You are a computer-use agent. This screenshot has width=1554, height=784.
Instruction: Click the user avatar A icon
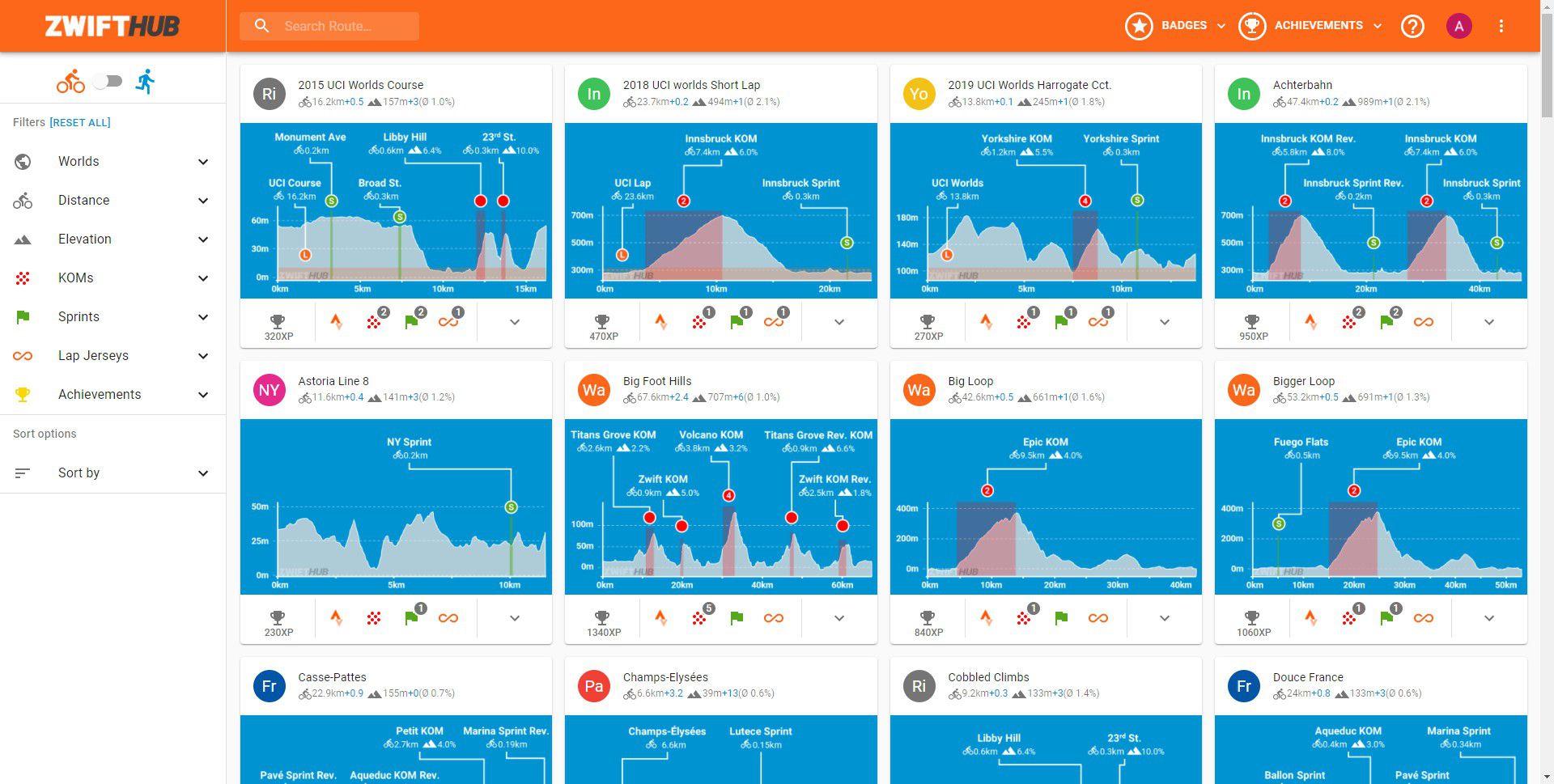1458,26
